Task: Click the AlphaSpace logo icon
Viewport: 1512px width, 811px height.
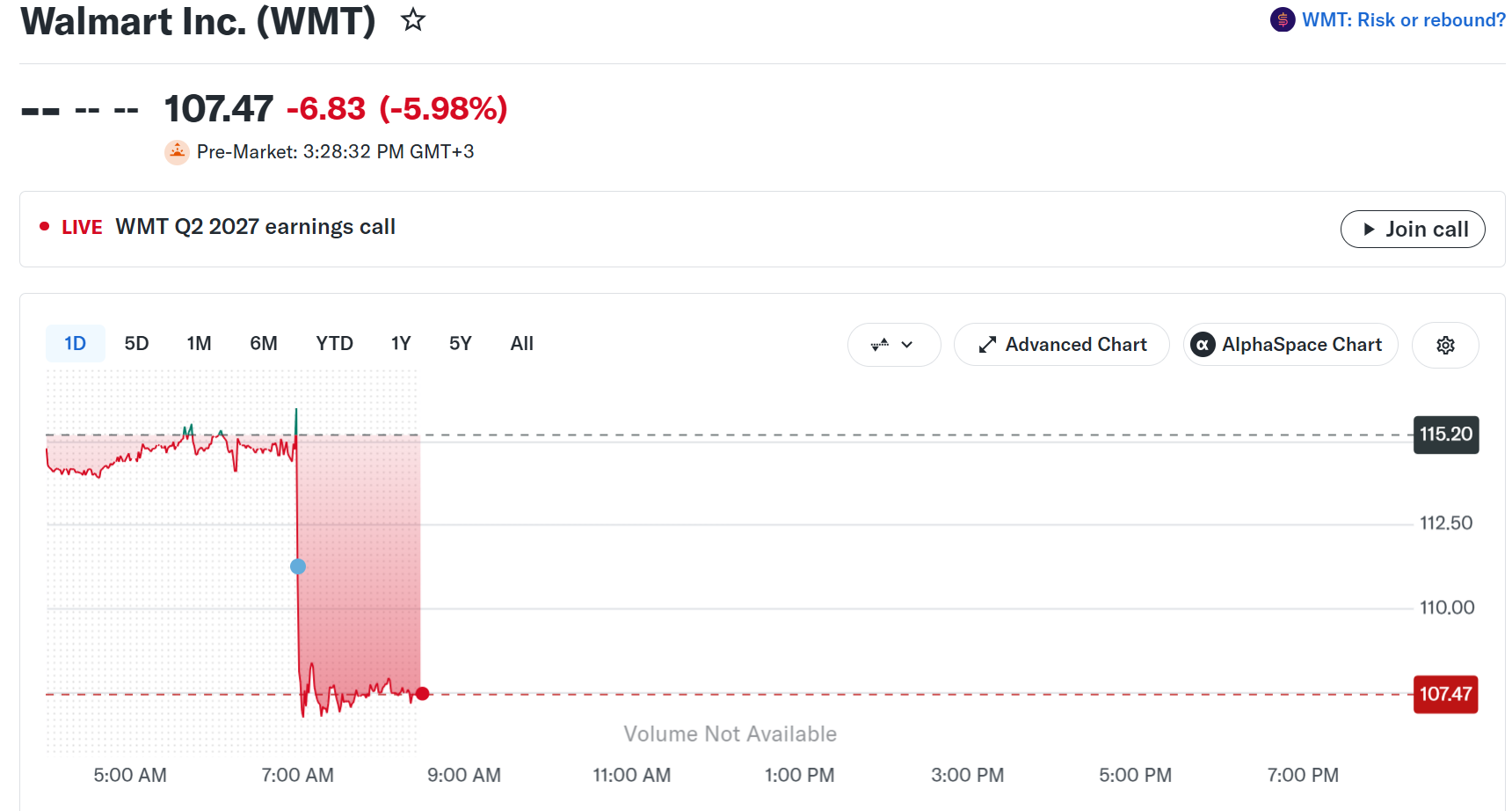Action: tap(1203, 345)
